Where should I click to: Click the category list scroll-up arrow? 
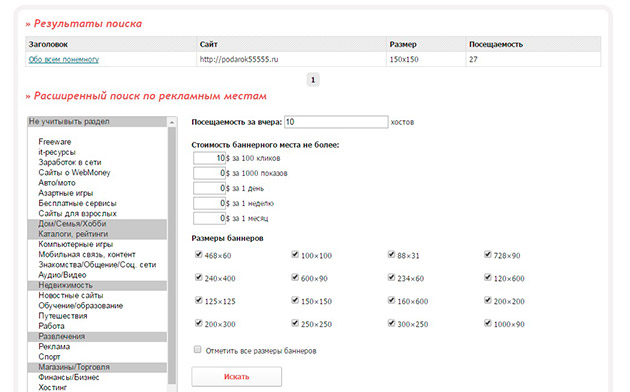[x=172, y=122]
